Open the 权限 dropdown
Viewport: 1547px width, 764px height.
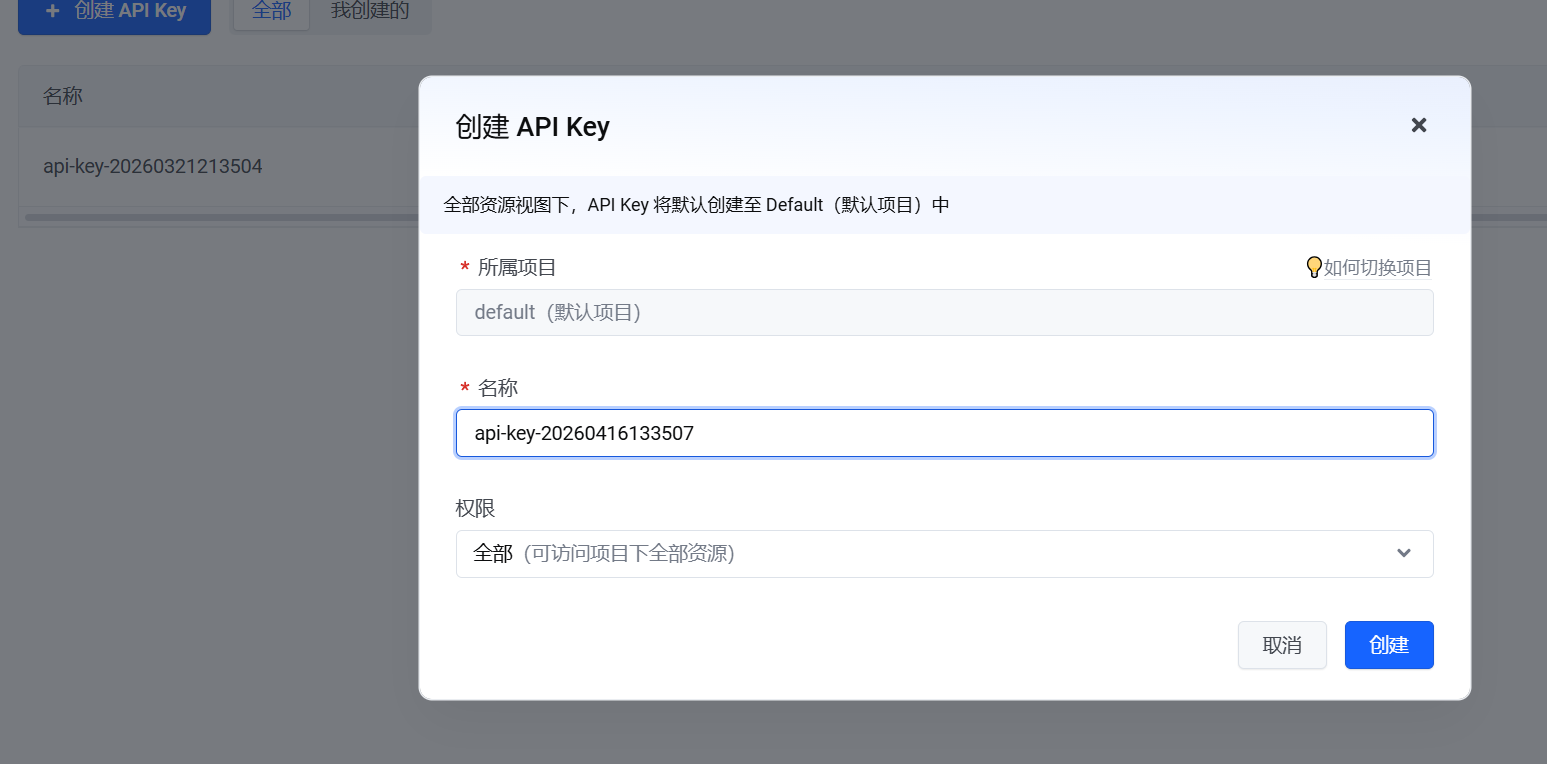pos(945,554)
